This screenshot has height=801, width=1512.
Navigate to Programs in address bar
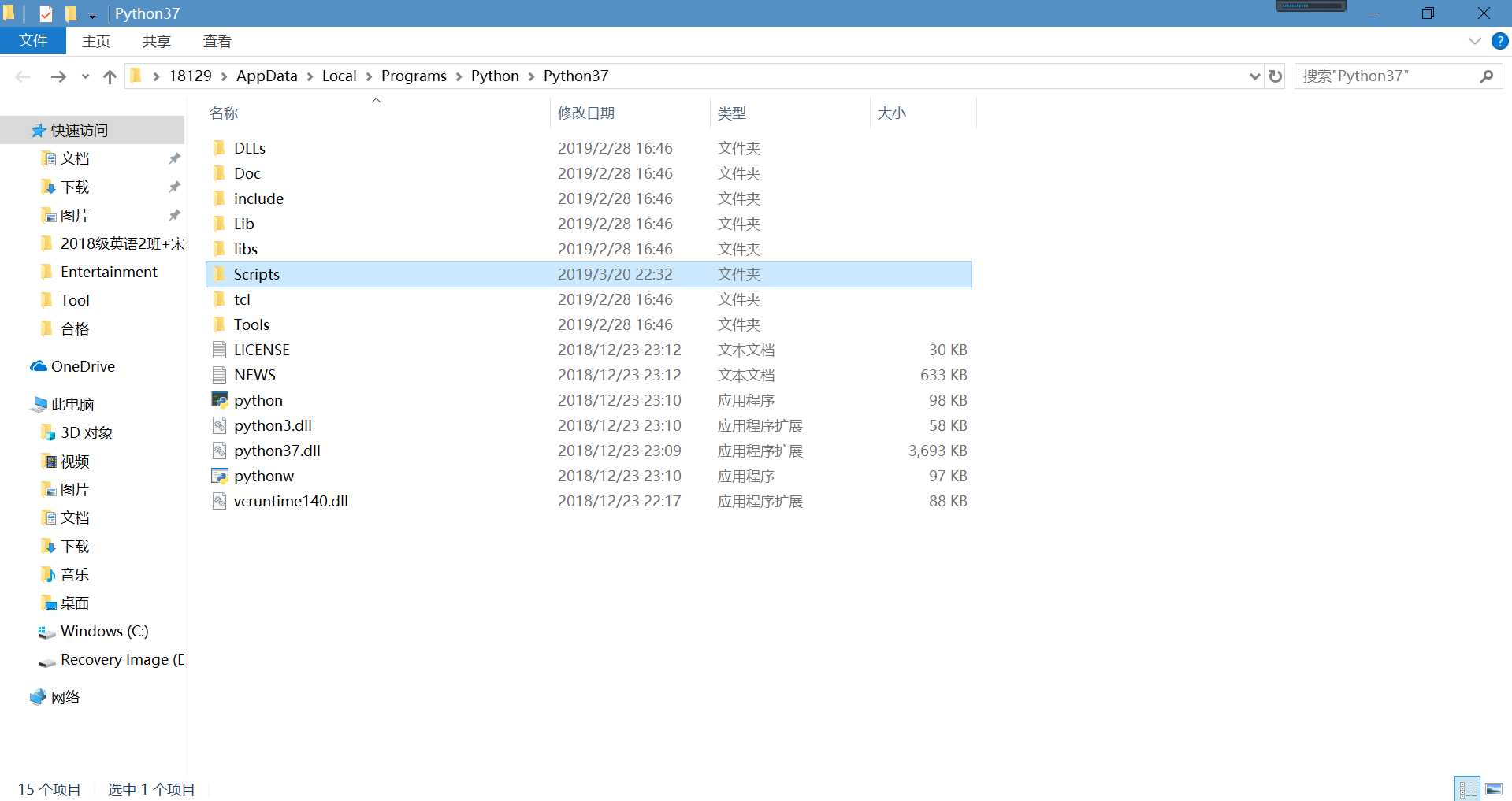[x=414, y=76]
